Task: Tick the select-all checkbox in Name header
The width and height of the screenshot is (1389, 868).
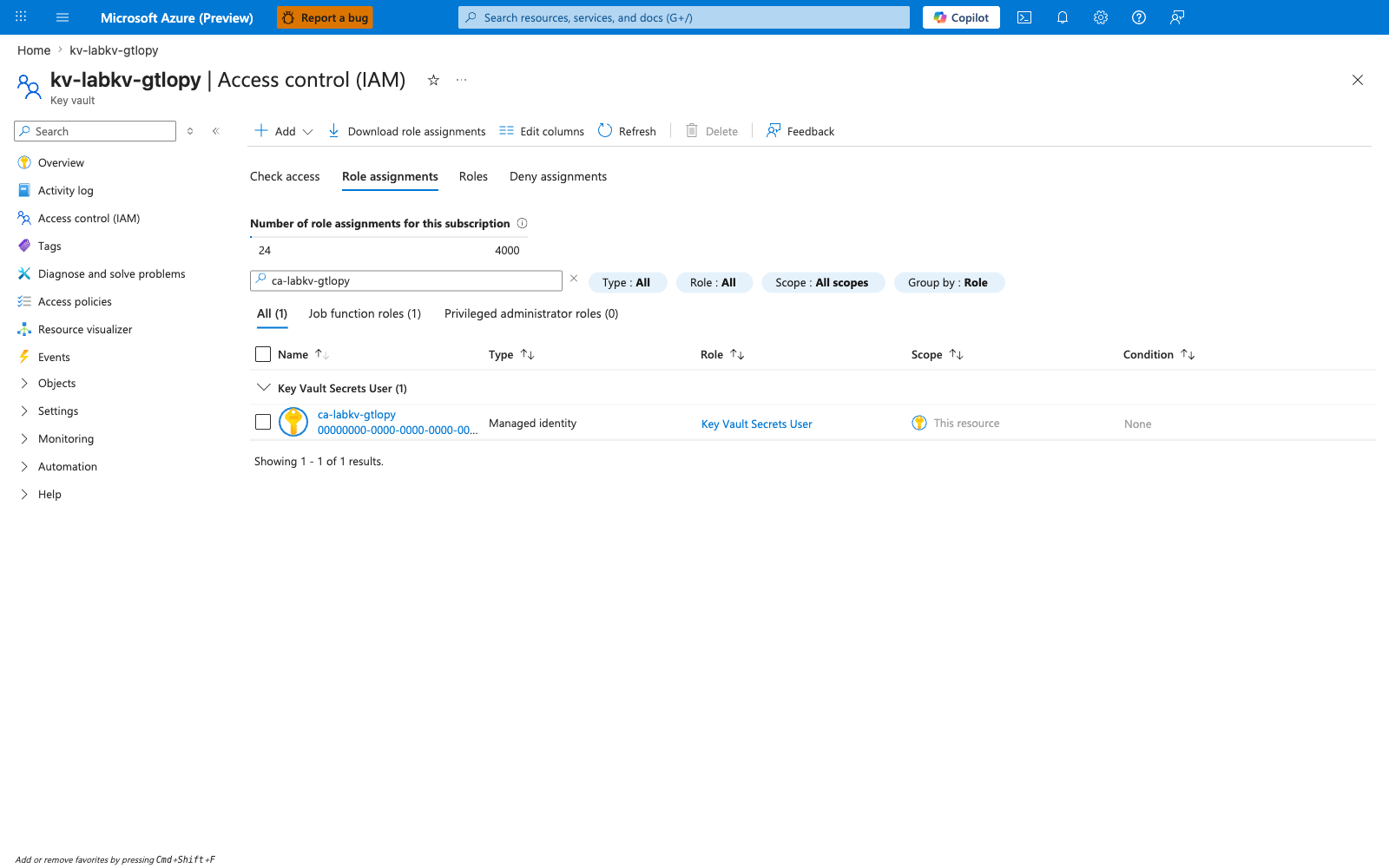Action: [x=263, y=354]
